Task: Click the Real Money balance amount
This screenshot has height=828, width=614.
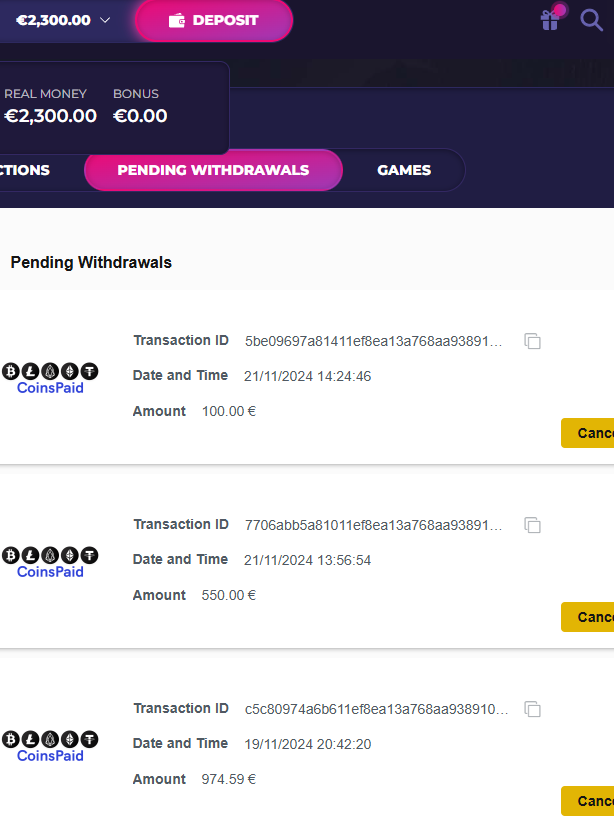Action: pyautogui.click(x=50, y=116)
